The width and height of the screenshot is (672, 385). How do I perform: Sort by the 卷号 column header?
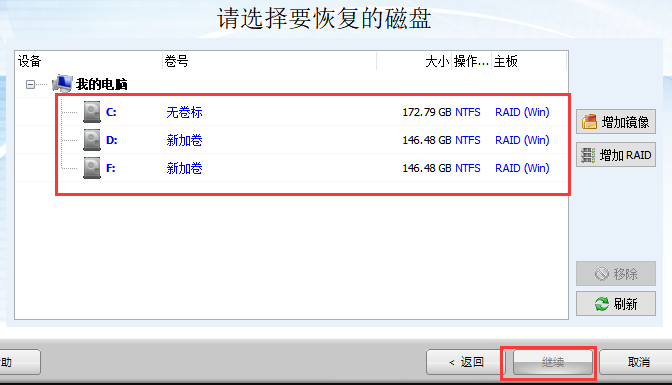(x=270, y=61)
